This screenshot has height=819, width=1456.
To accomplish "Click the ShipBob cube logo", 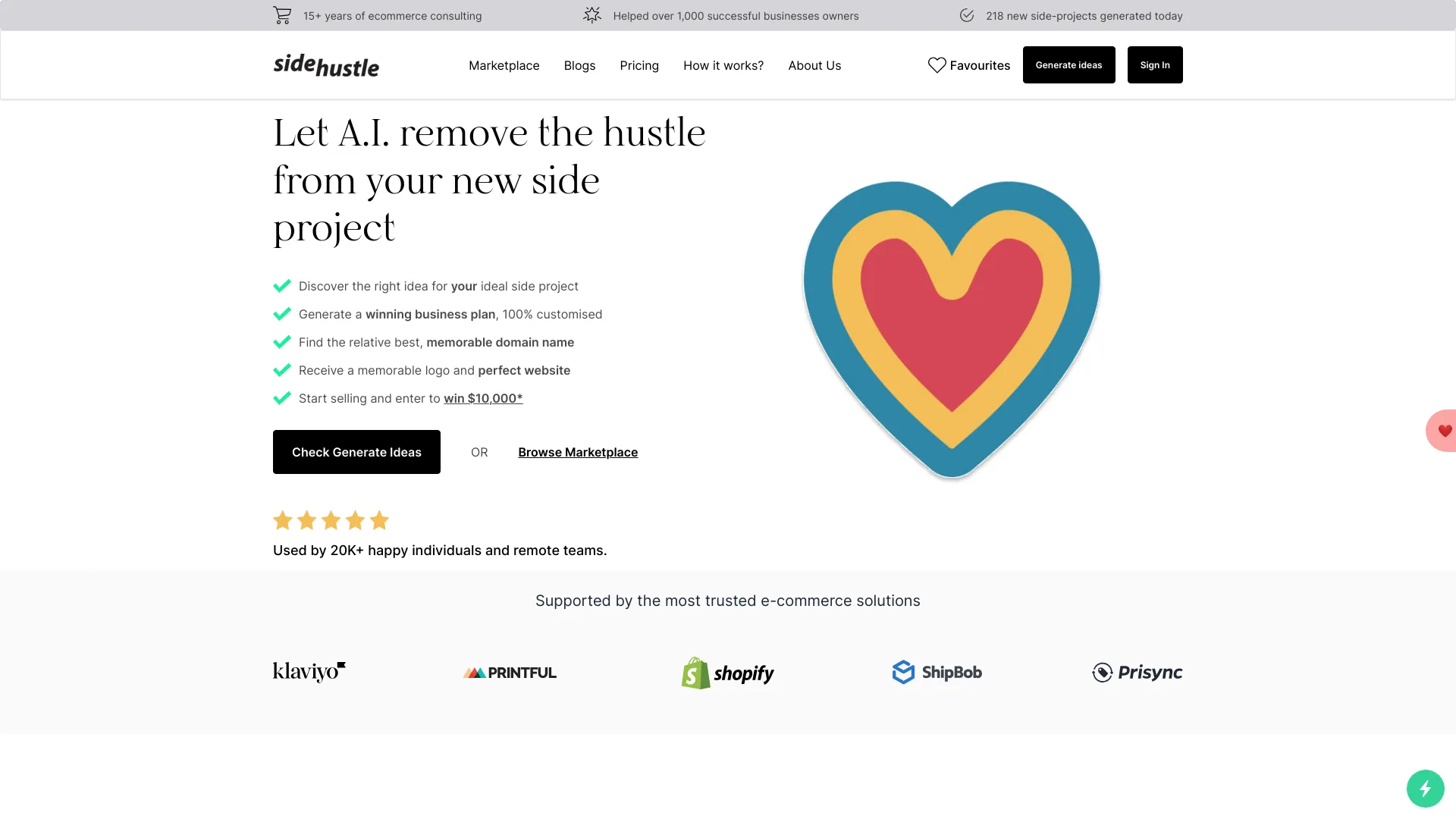I will point(904,672).
